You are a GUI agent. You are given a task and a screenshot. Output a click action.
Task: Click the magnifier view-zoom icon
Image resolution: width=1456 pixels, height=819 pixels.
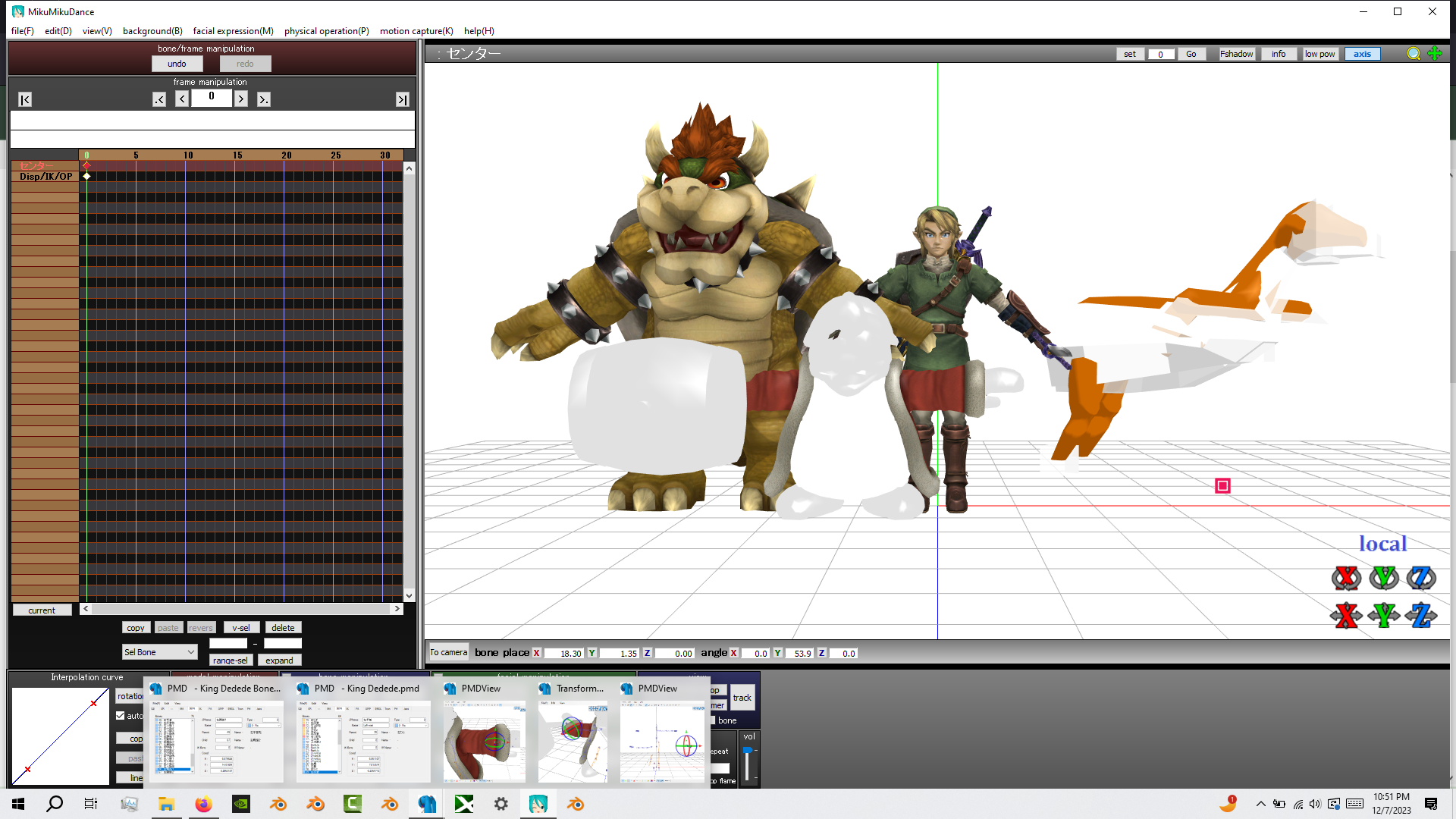pyautogui.click(x=1414, y=54)
